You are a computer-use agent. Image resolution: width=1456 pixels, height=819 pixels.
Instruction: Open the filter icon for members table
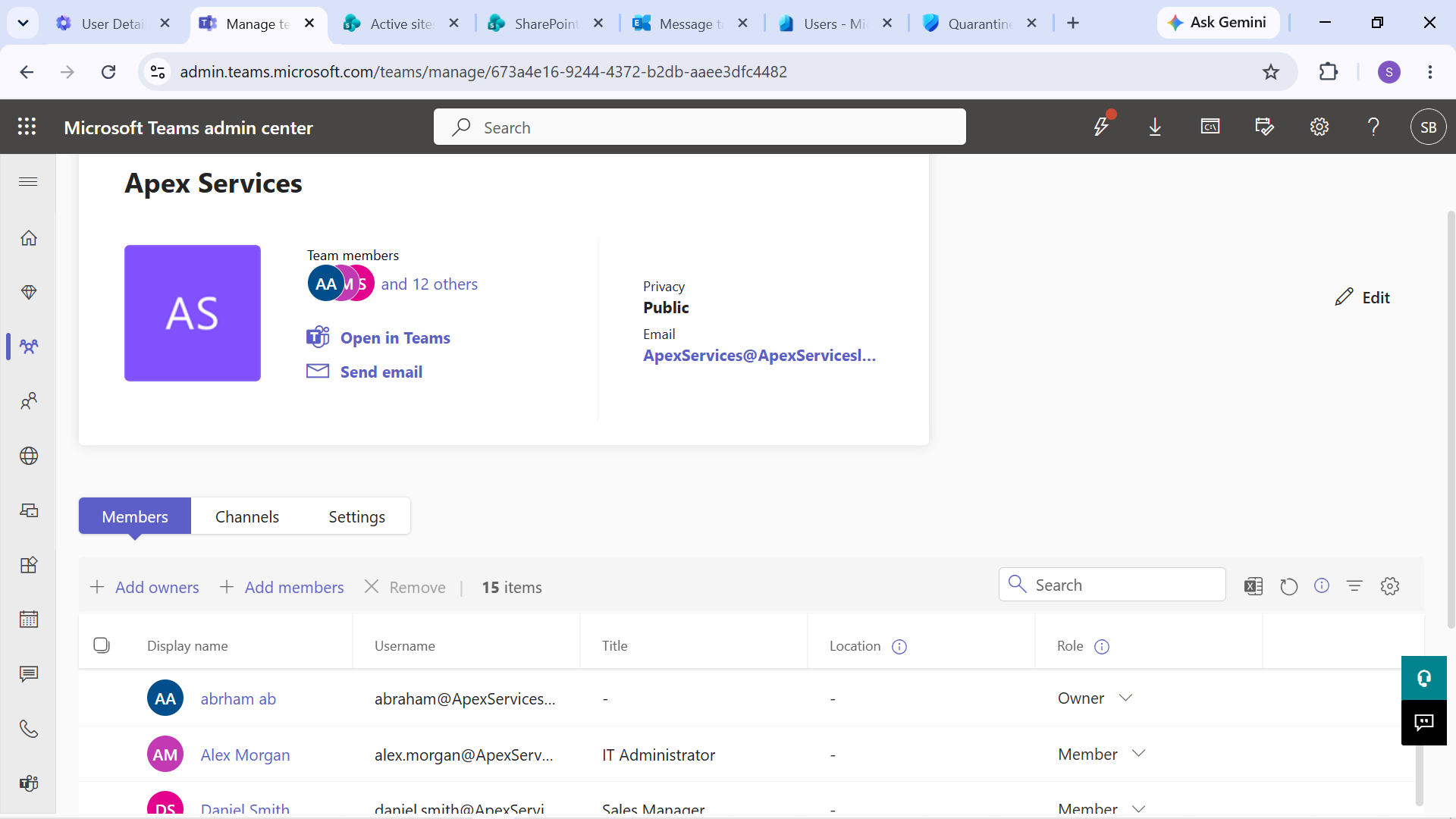click(x=1354, y=586)
